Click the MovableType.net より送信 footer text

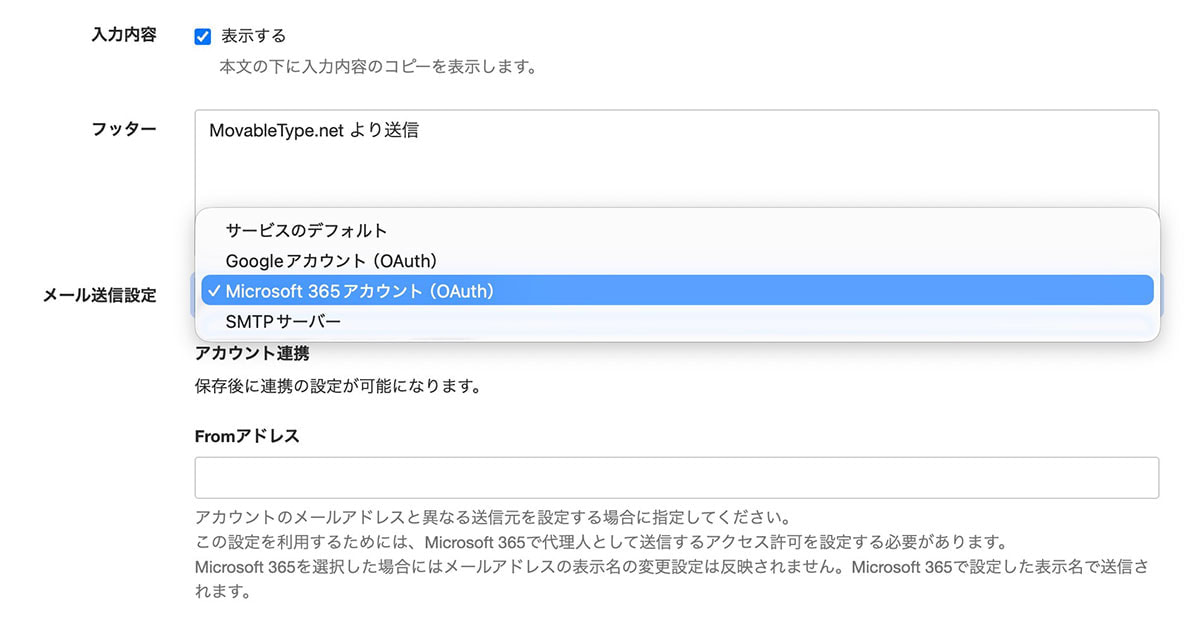(x=314, y=131)
